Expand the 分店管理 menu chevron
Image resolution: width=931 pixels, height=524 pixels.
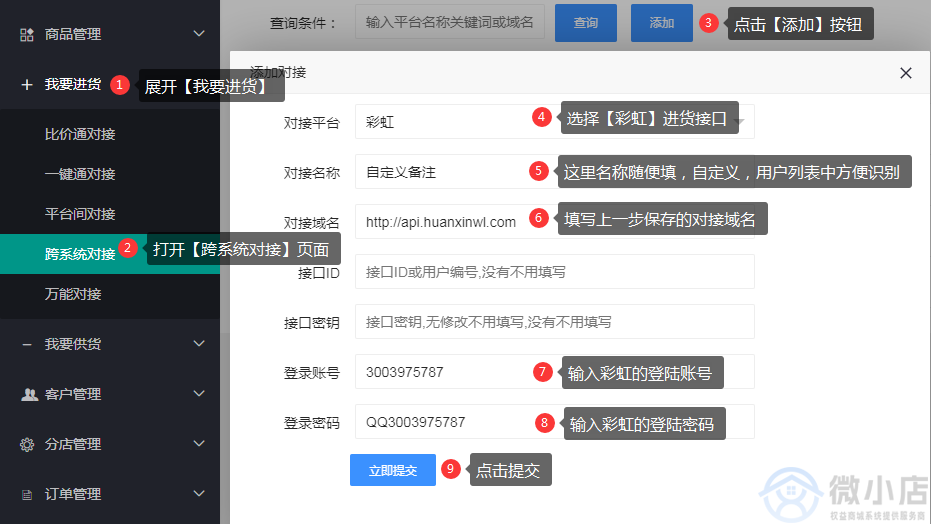point(200,443)
